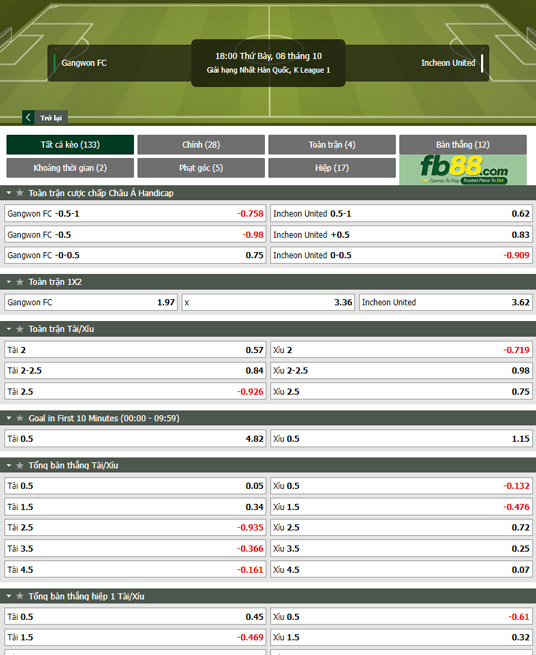This screenshot has height=655, width=536.
Task: Favorite the Toàn trận Tài/Xỉu star
Action: tap(20, 329)
